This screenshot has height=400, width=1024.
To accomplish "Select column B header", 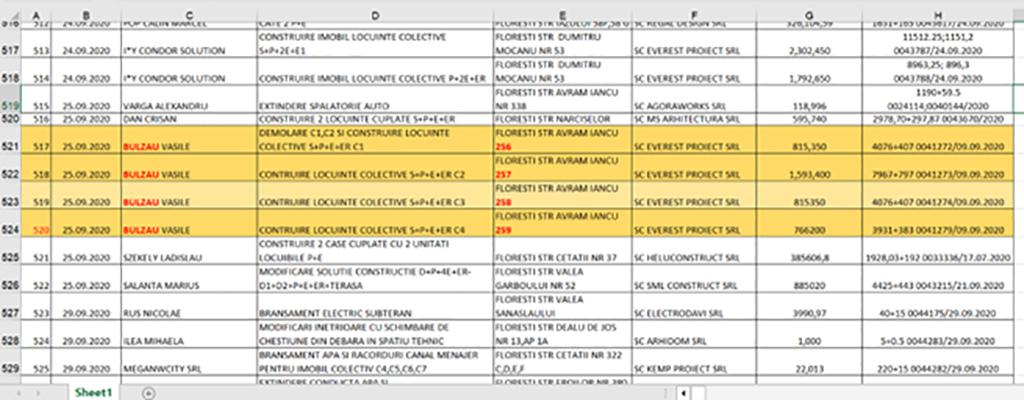I will [x=85, y=15].
